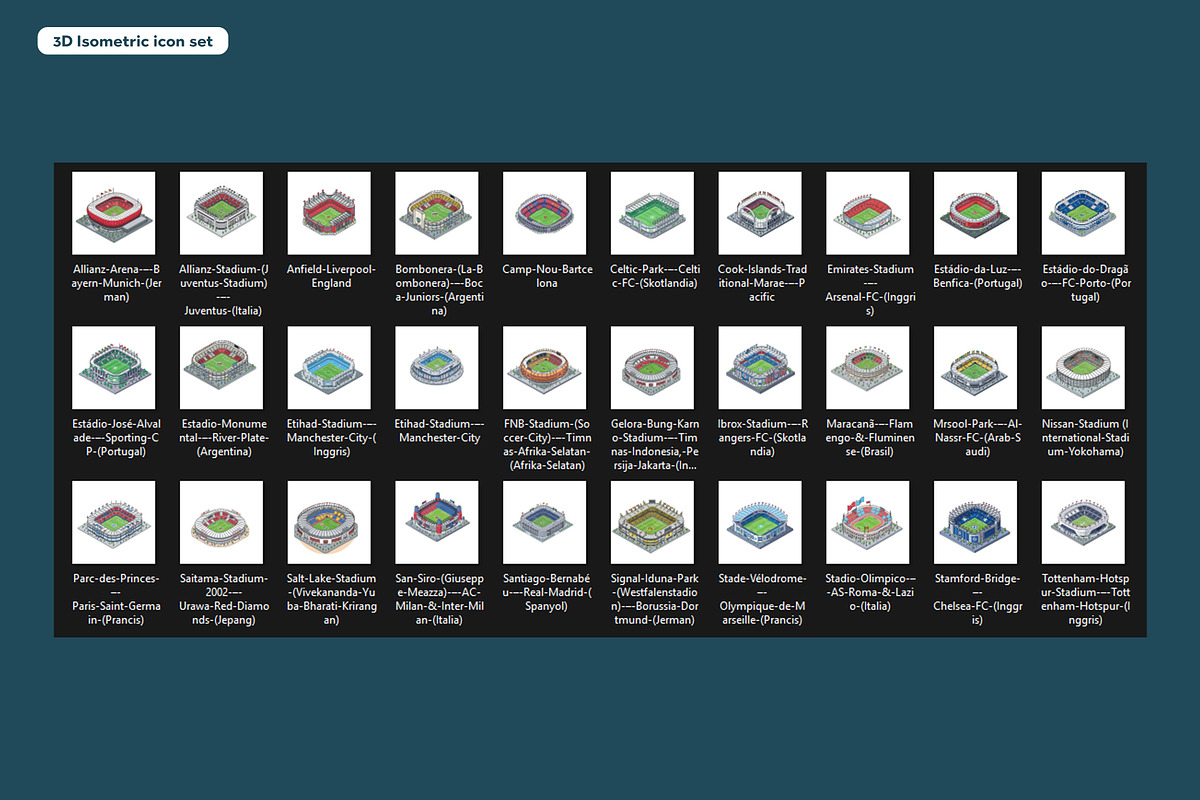Image resolution: width=1200 pixels, height=800 pixels.
Task: Select the Signal Iduna Park Dortmund icon
Action: pyautogui.click(x=653, y=522)
